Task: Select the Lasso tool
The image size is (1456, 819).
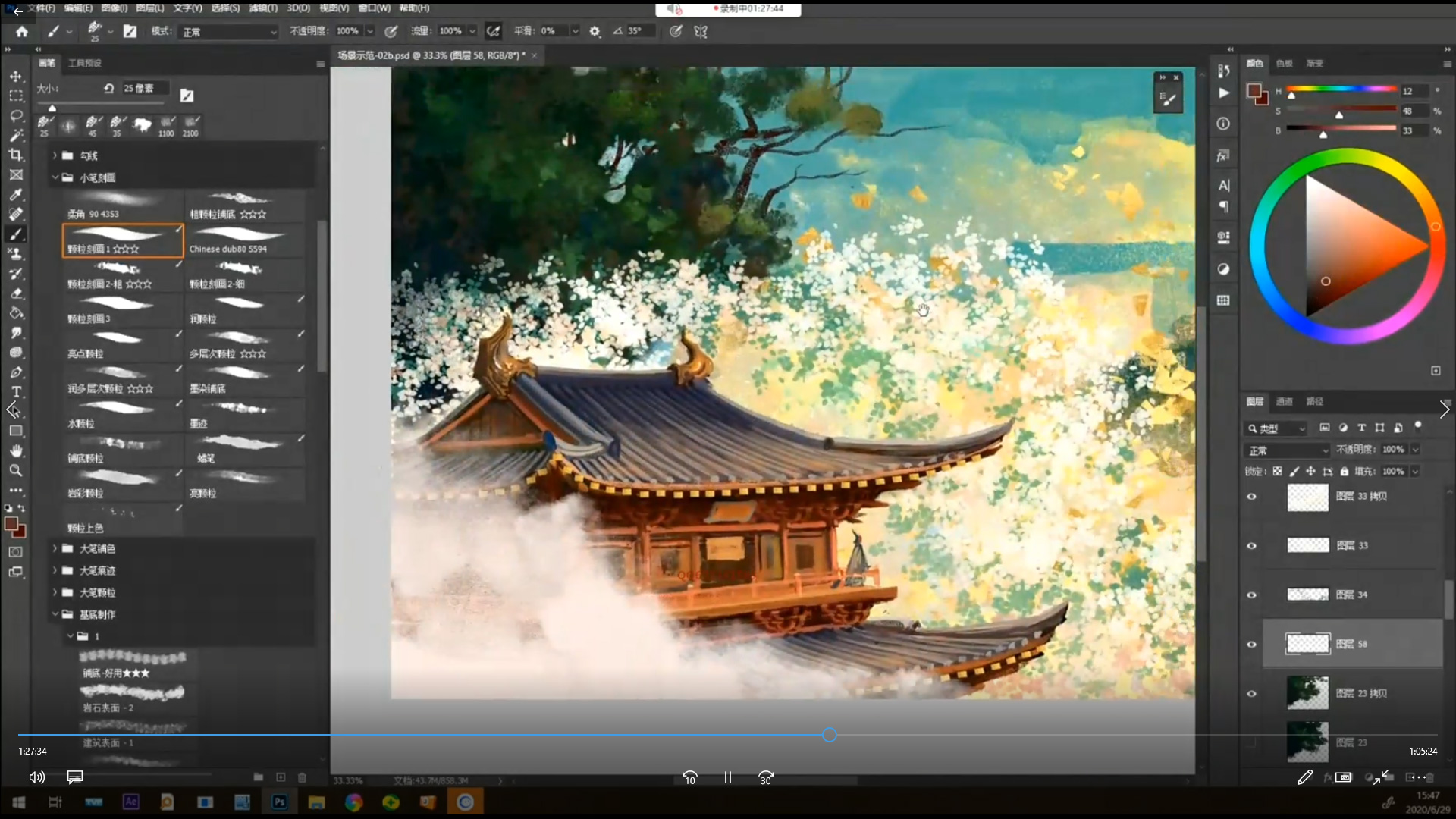Action: tap(15, 115)
